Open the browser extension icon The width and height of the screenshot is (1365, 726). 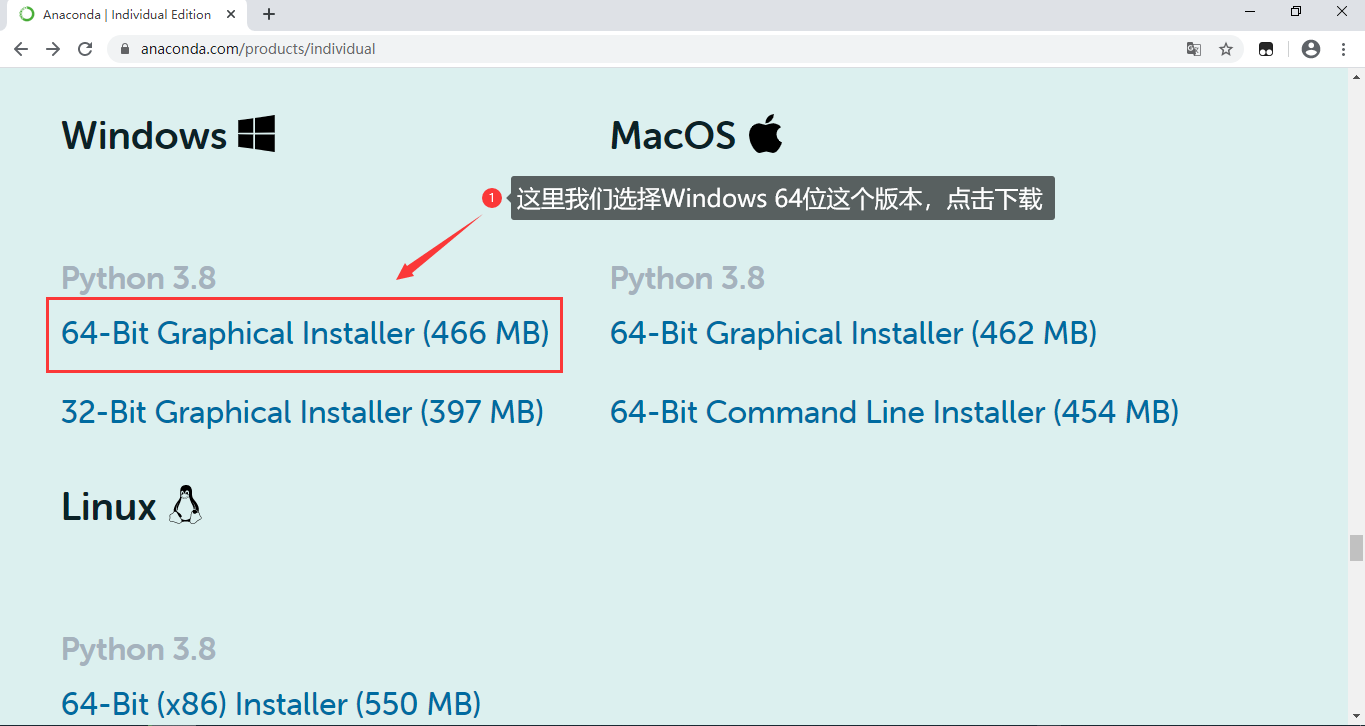click(x=1266, y=49)
